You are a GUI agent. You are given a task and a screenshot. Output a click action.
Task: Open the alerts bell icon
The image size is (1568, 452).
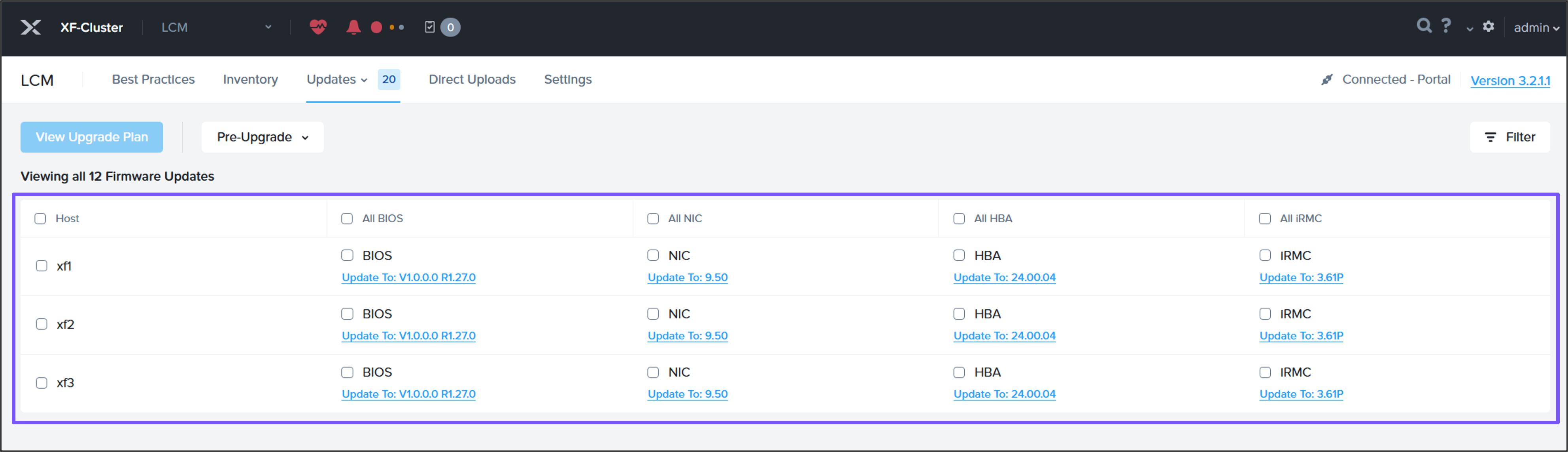(353, 27)
